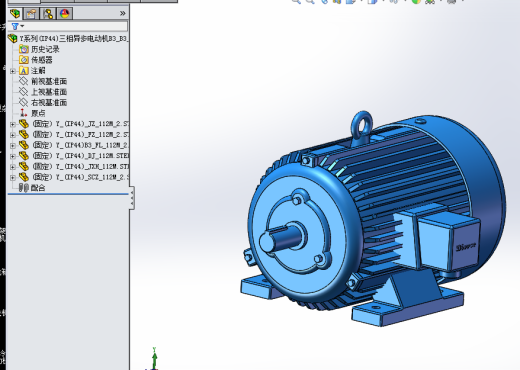
Task: Select part (固定) Y_(IP44)_FZ_112M_2
Action: point(74,135)
